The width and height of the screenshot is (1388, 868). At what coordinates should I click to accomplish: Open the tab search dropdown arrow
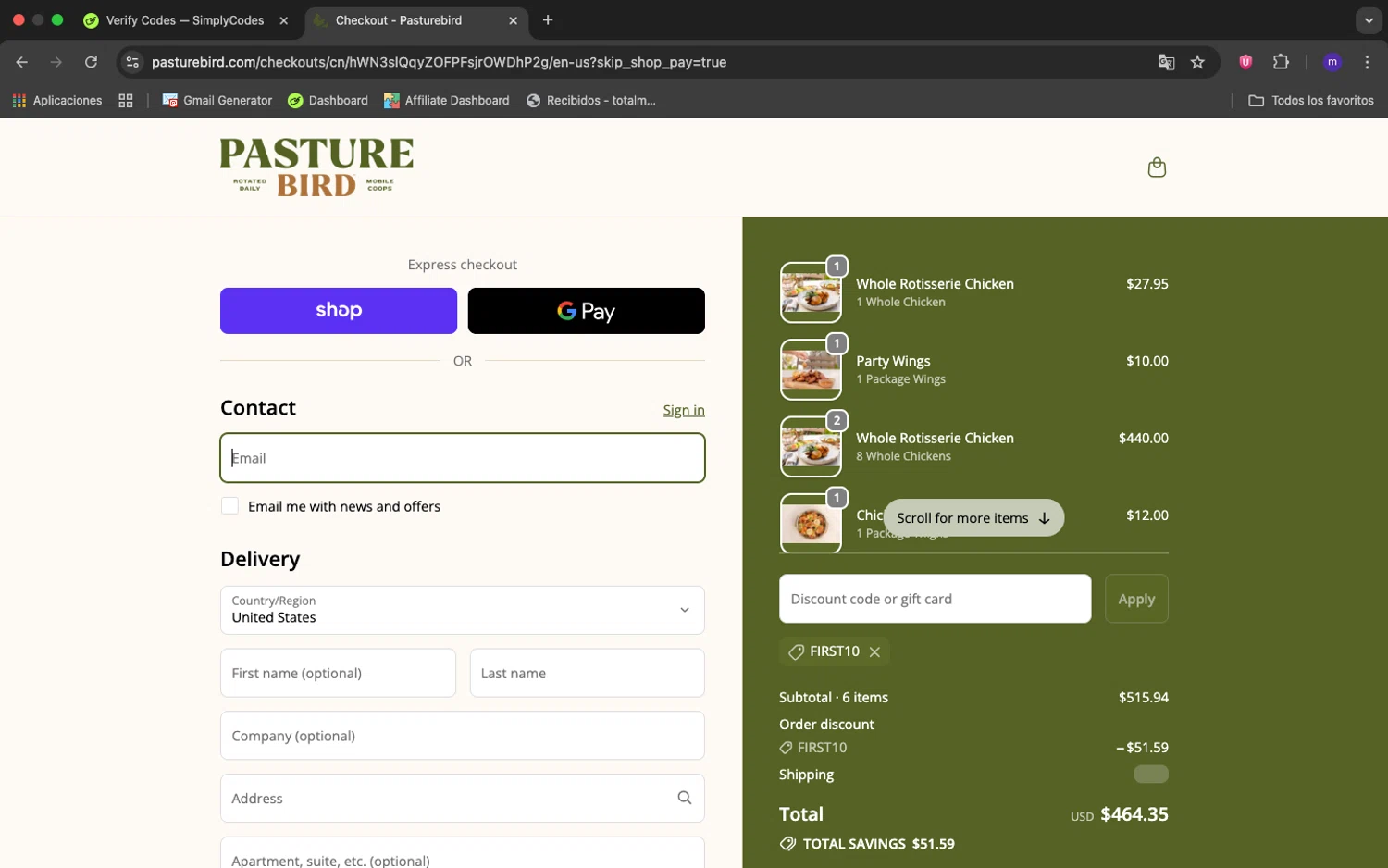point(1369,20)
